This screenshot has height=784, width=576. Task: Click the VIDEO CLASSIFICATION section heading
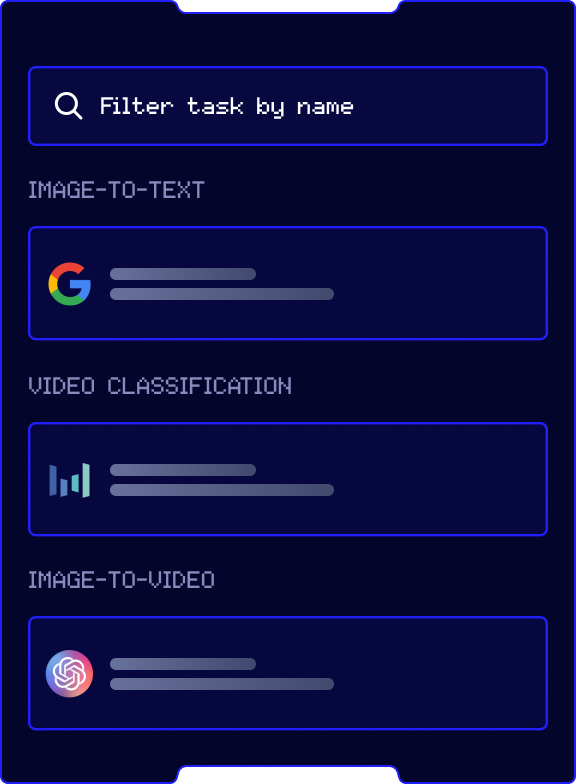[x=160, y=386]
